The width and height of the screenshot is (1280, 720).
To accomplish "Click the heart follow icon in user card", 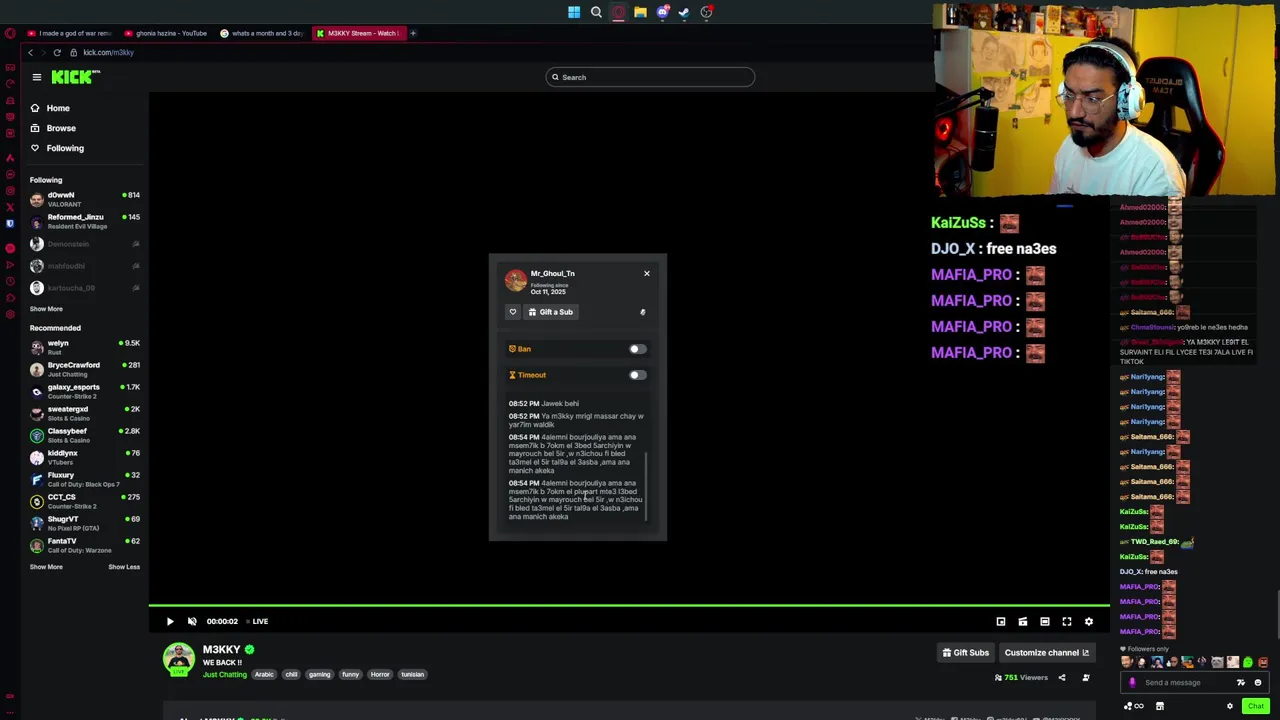I will pos(513,312).
